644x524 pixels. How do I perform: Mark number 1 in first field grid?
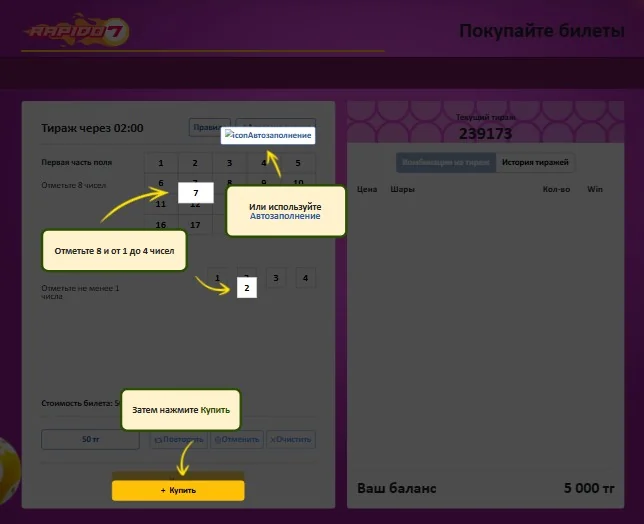(x=161, y=163)
